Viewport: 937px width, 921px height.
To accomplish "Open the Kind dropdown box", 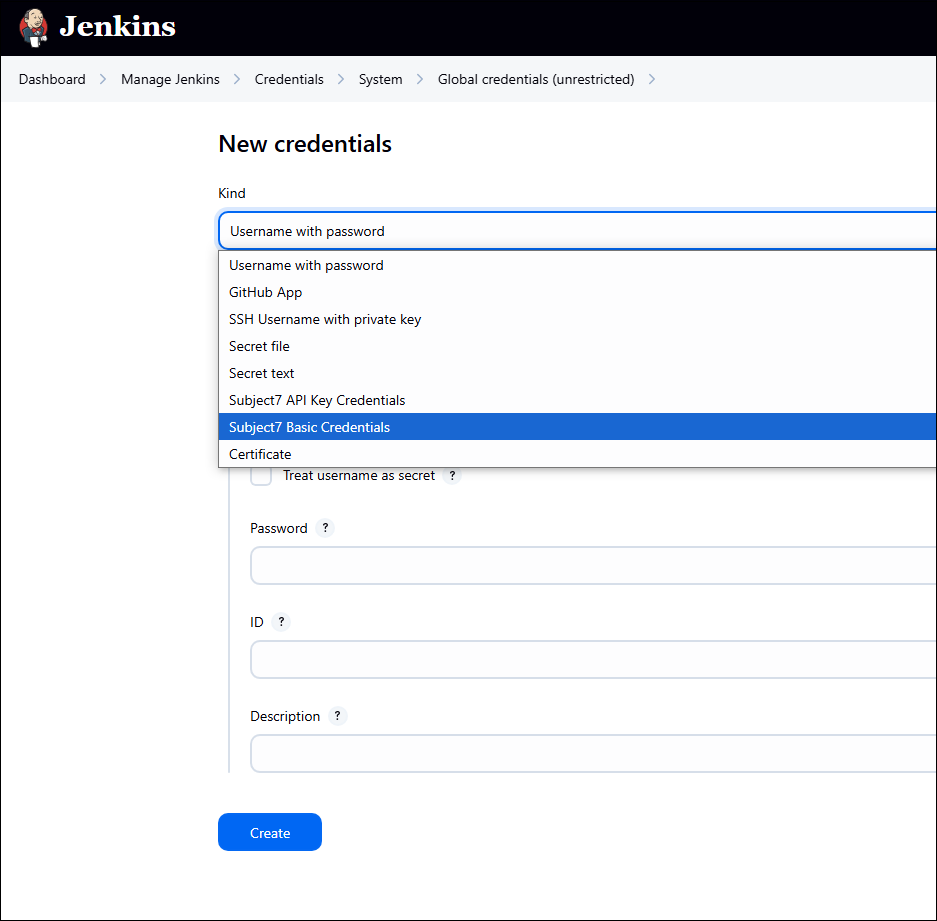I will click(x=577, y=231).
